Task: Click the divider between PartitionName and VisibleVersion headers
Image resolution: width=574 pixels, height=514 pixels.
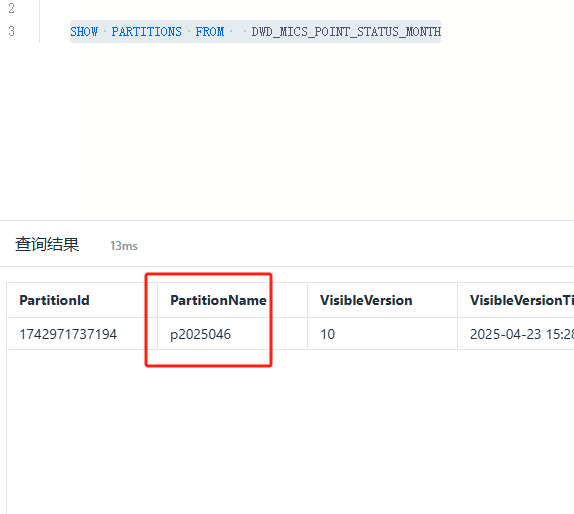Action: tap(308, 300)
